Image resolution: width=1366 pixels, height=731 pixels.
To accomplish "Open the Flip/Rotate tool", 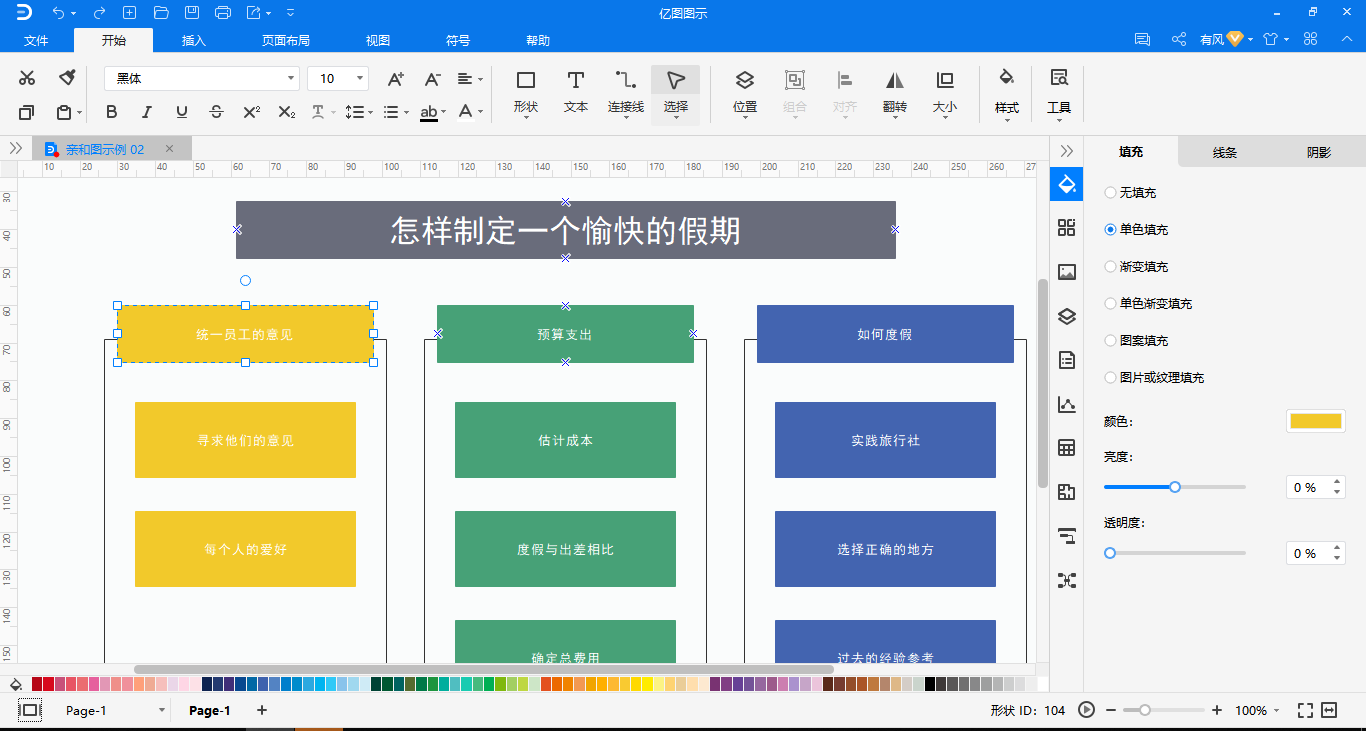I will pos(895,92).
